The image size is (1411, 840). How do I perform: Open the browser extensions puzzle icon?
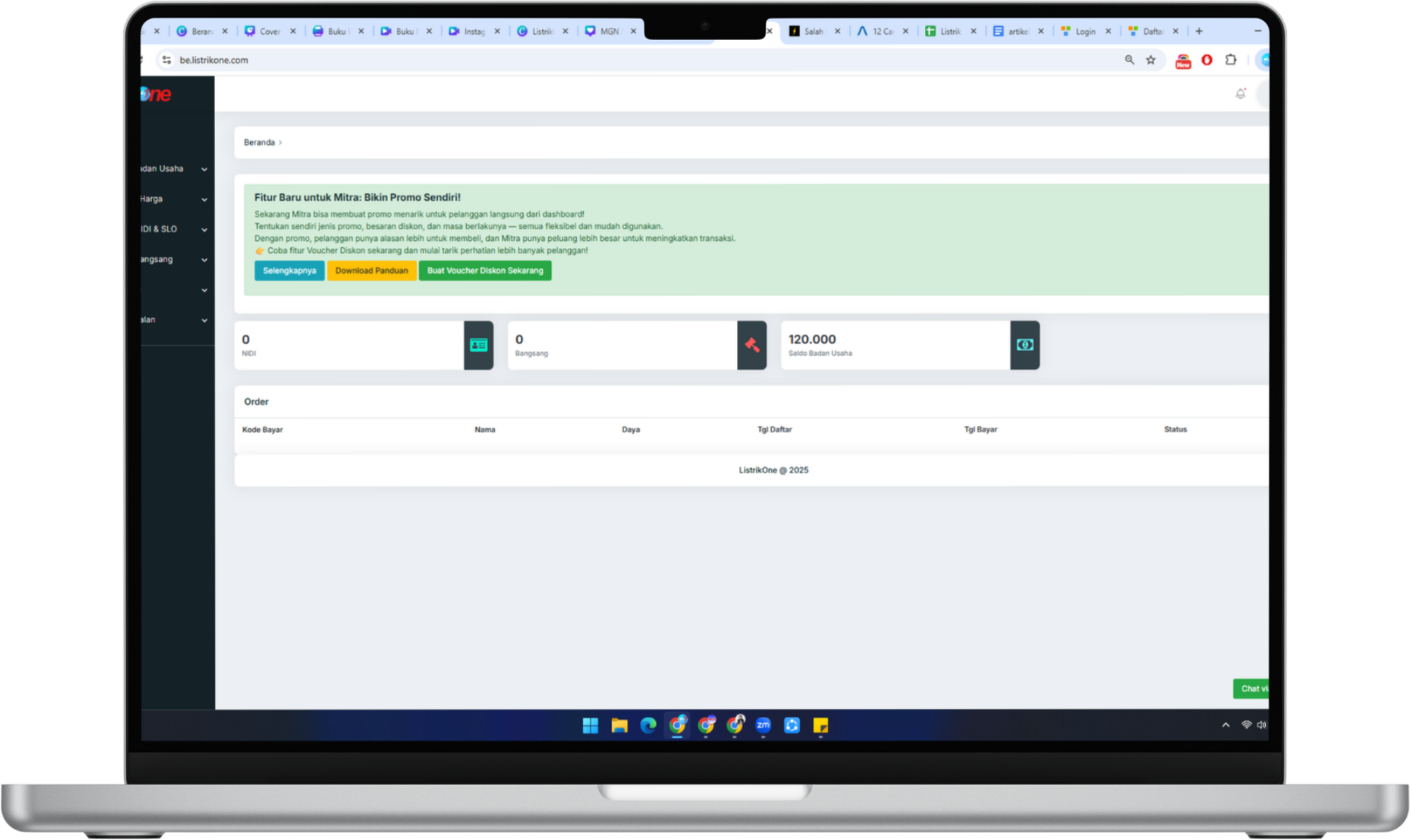point(1231,60)
